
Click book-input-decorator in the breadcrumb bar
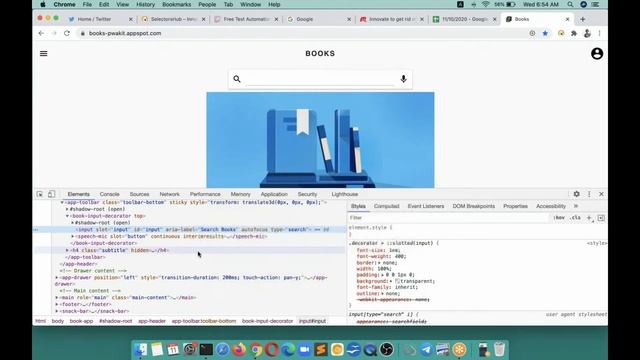(x=267, y=321)
